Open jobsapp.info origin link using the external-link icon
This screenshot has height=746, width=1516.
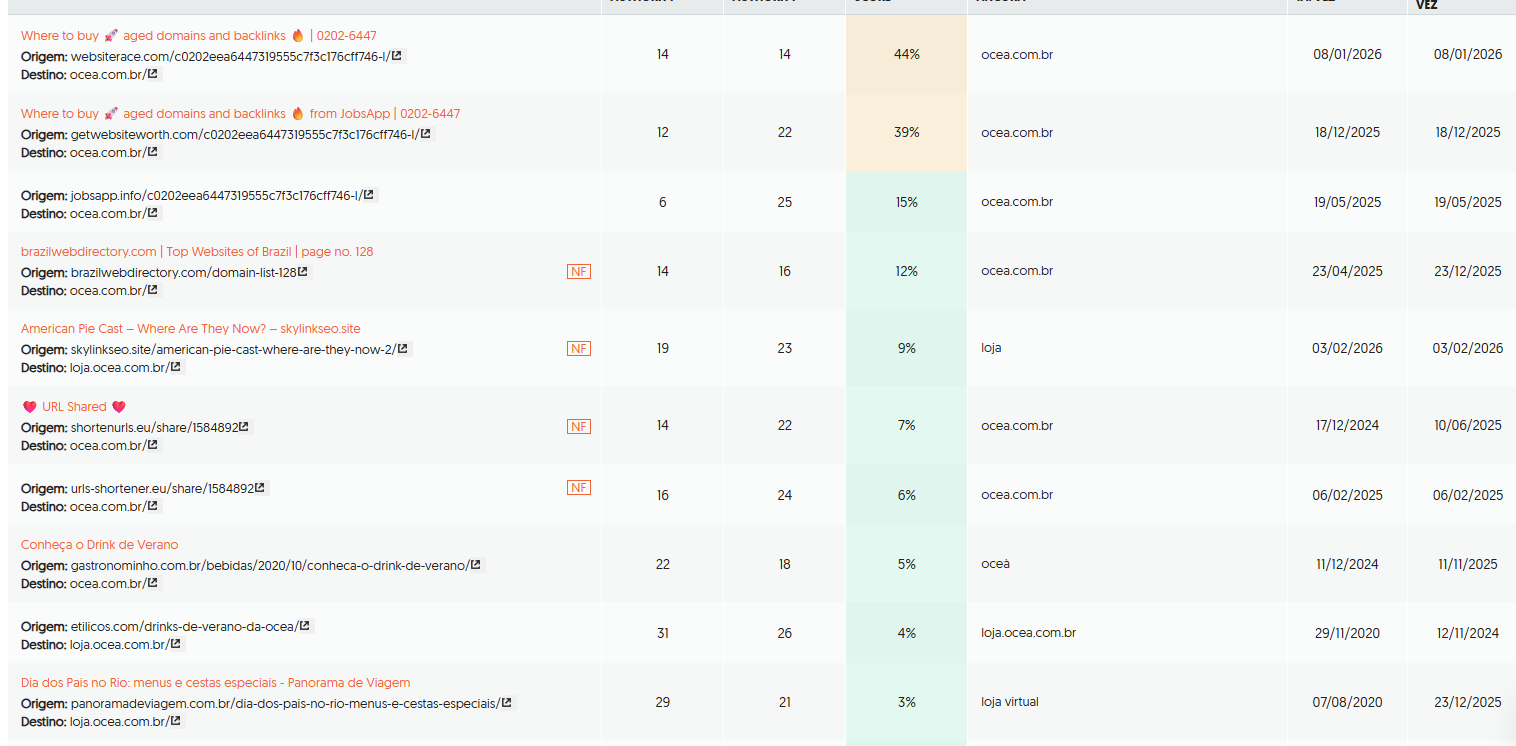[x=370, y=194]
